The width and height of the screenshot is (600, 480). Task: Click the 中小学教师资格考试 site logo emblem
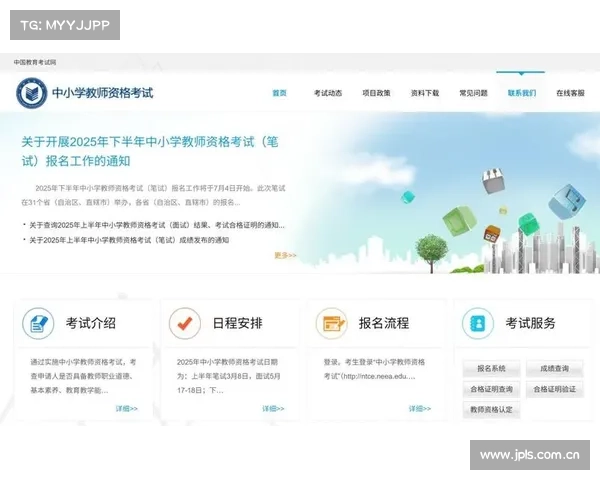click(x=32, y=93)
